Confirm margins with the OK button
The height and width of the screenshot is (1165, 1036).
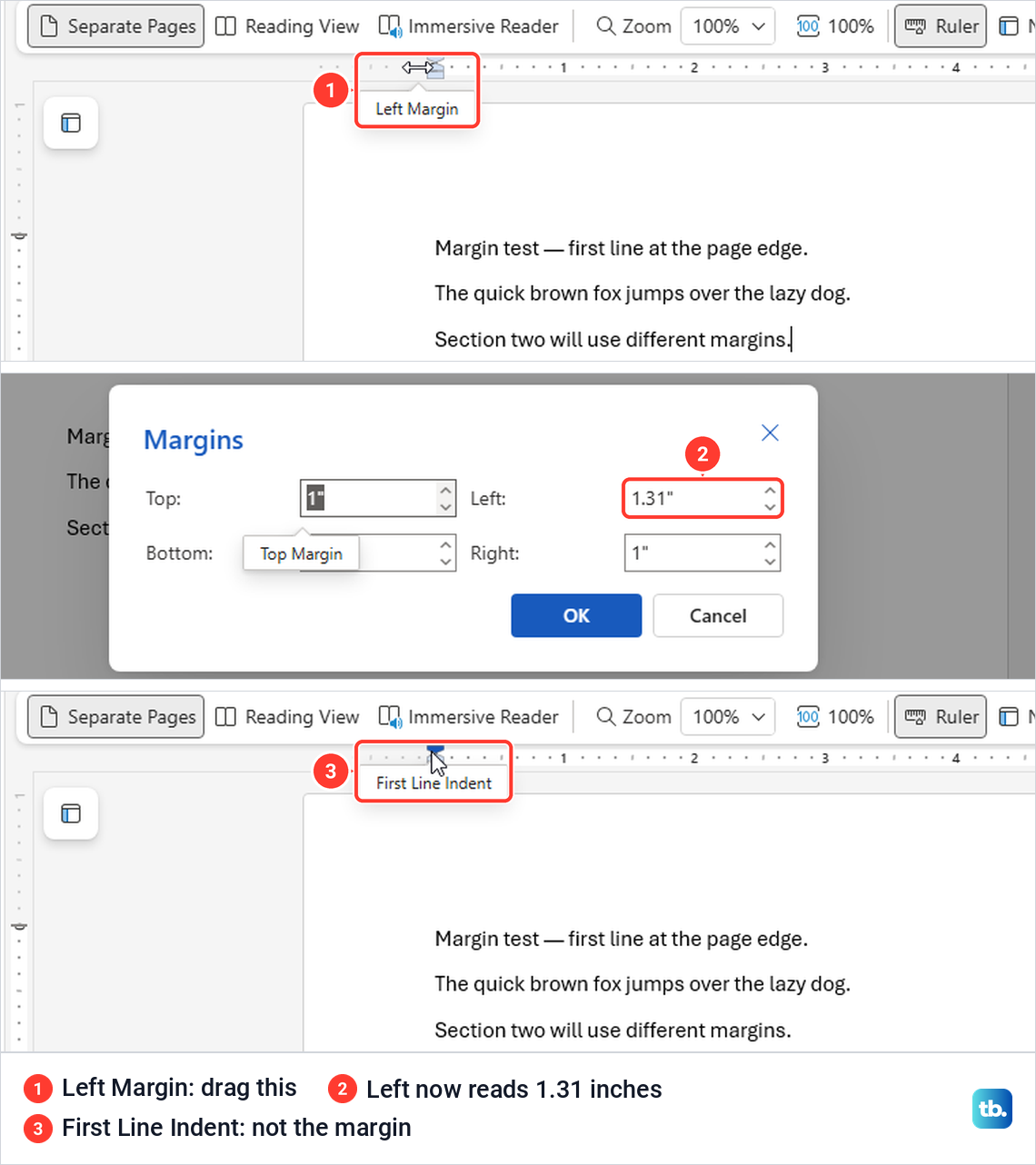point(576,615)
